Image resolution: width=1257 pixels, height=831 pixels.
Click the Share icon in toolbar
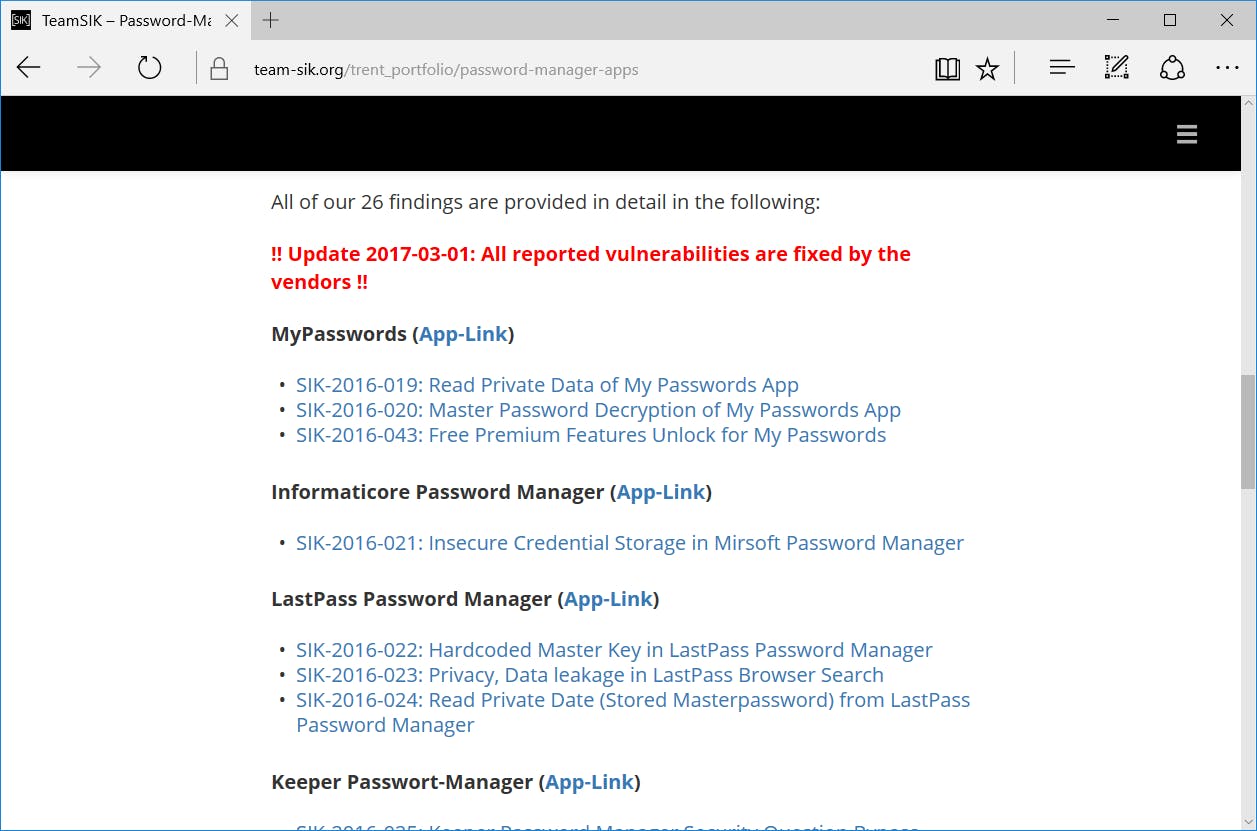point(1172,68)
